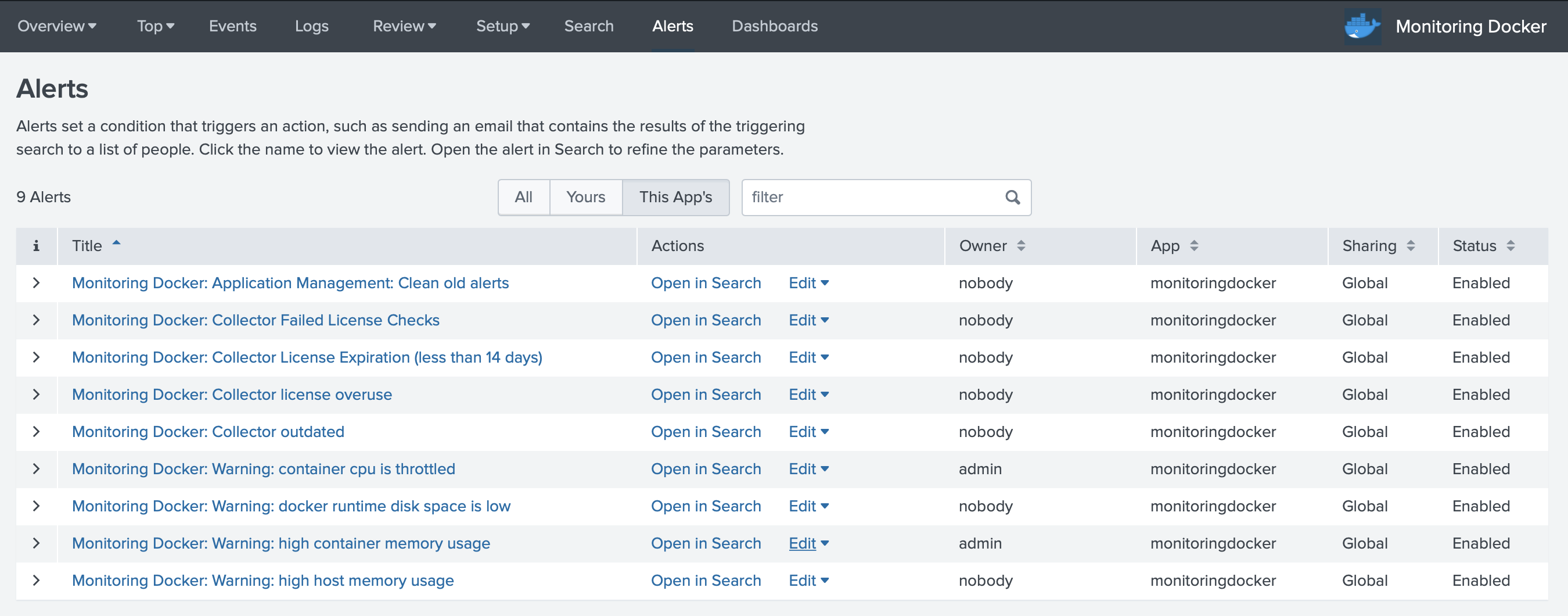
Task: Sort by Title column arrow
Action: (x=116, y=243)
